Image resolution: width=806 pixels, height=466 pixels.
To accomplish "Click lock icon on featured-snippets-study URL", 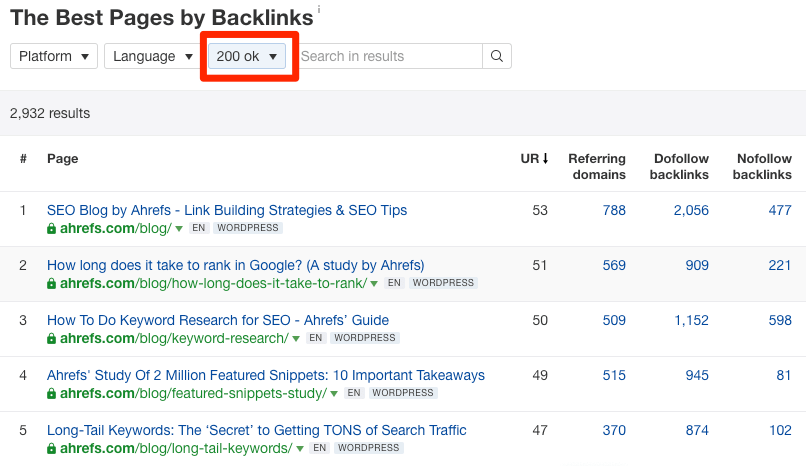I will coord(51,393).
